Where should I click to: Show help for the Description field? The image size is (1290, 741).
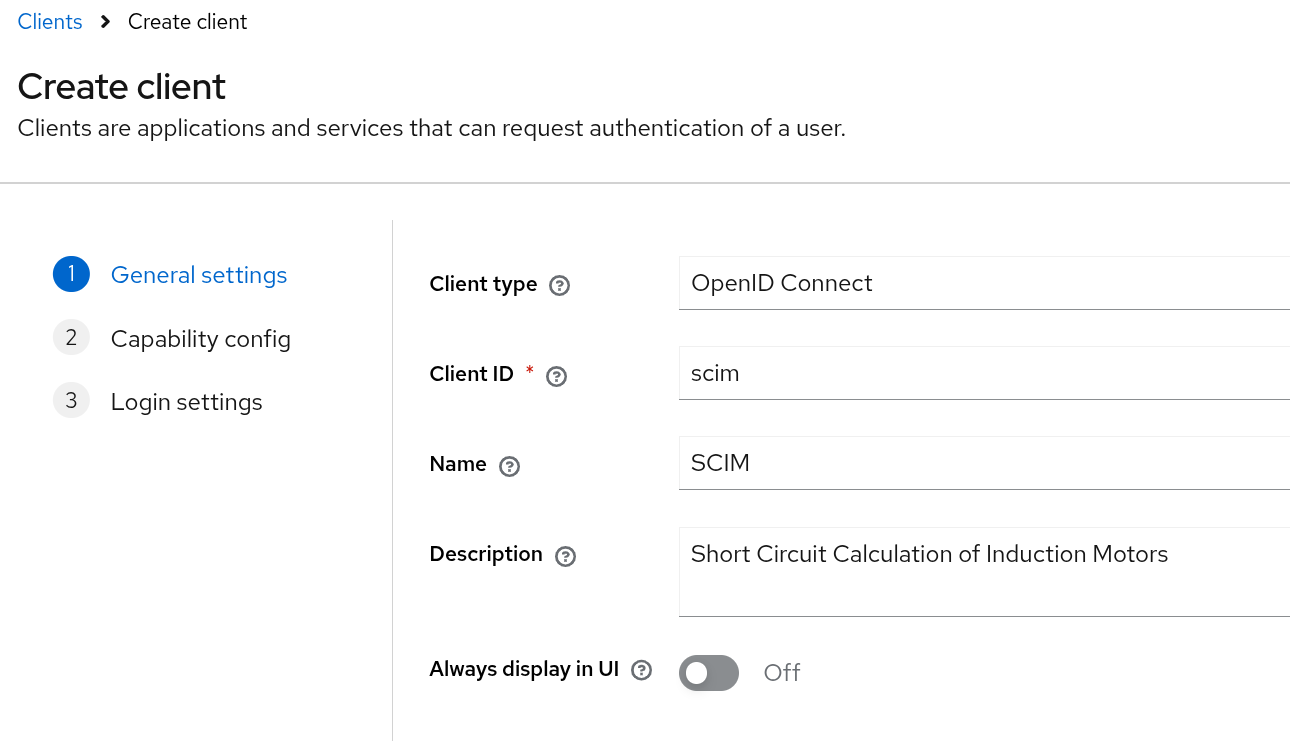(565, 556)
